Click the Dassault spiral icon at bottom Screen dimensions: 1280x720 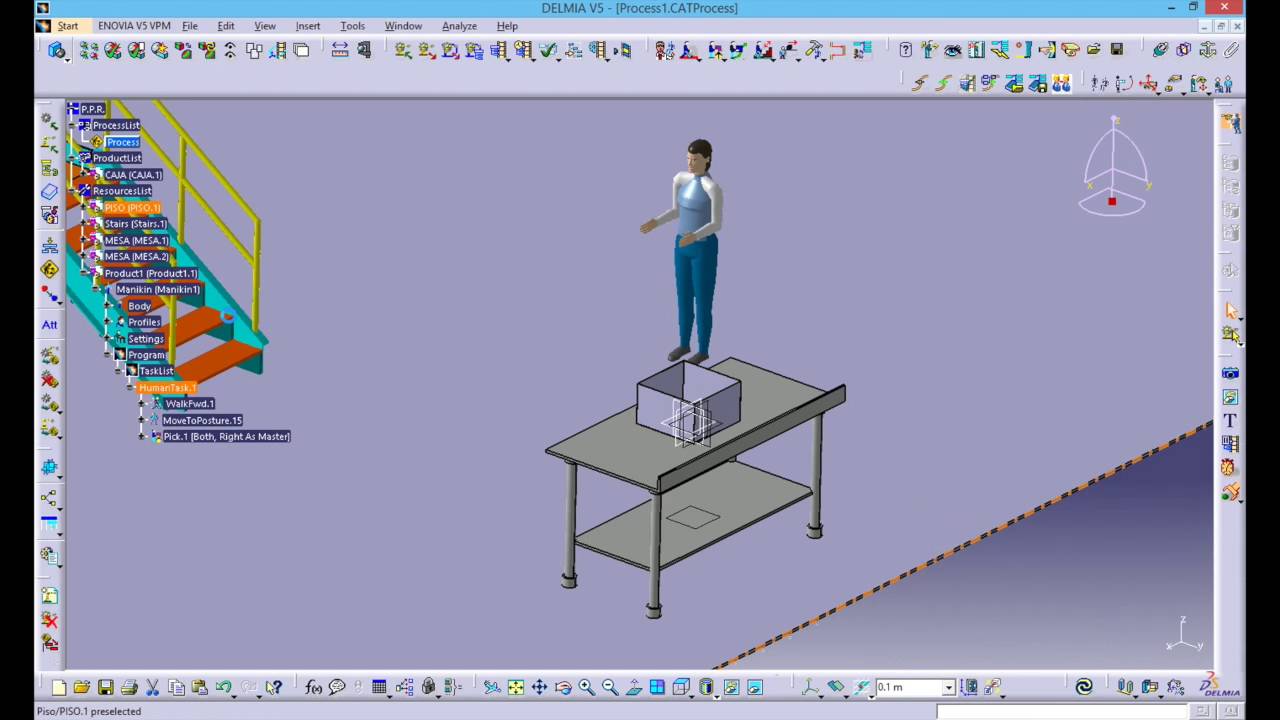point(1085,687)
